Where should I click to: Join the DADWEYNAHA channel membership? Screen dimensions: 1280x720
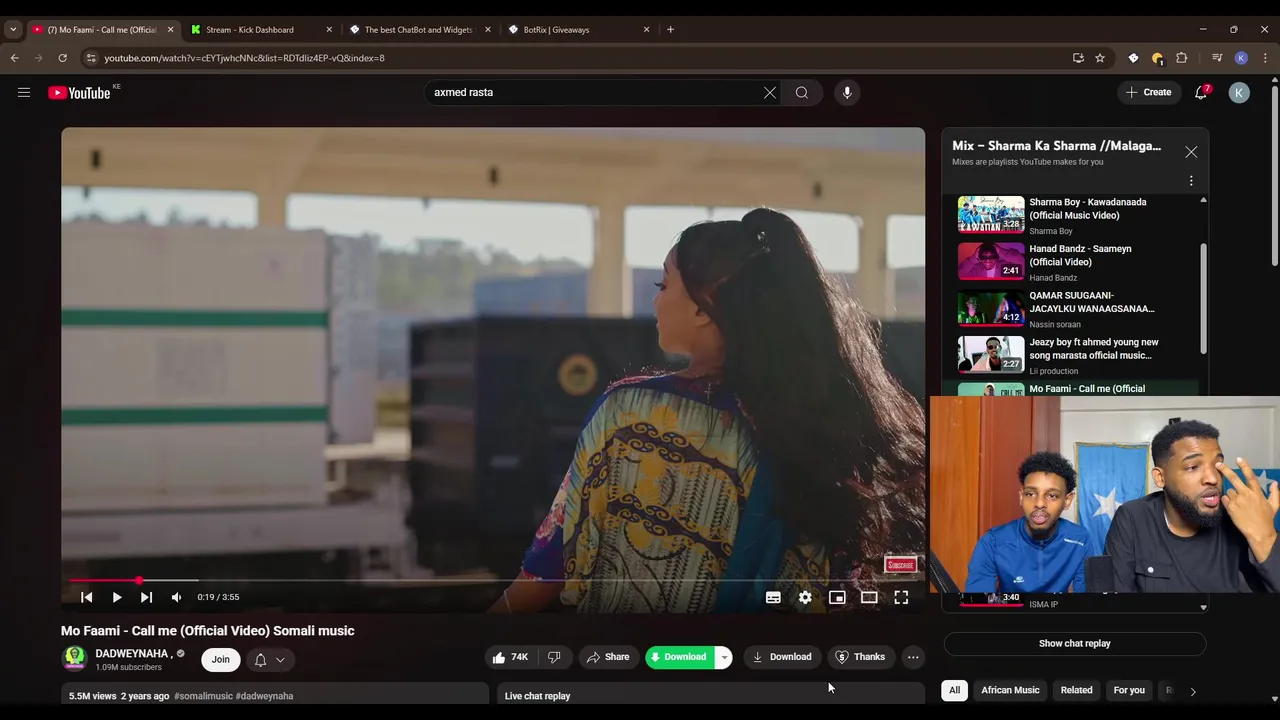tap(220, 659)
